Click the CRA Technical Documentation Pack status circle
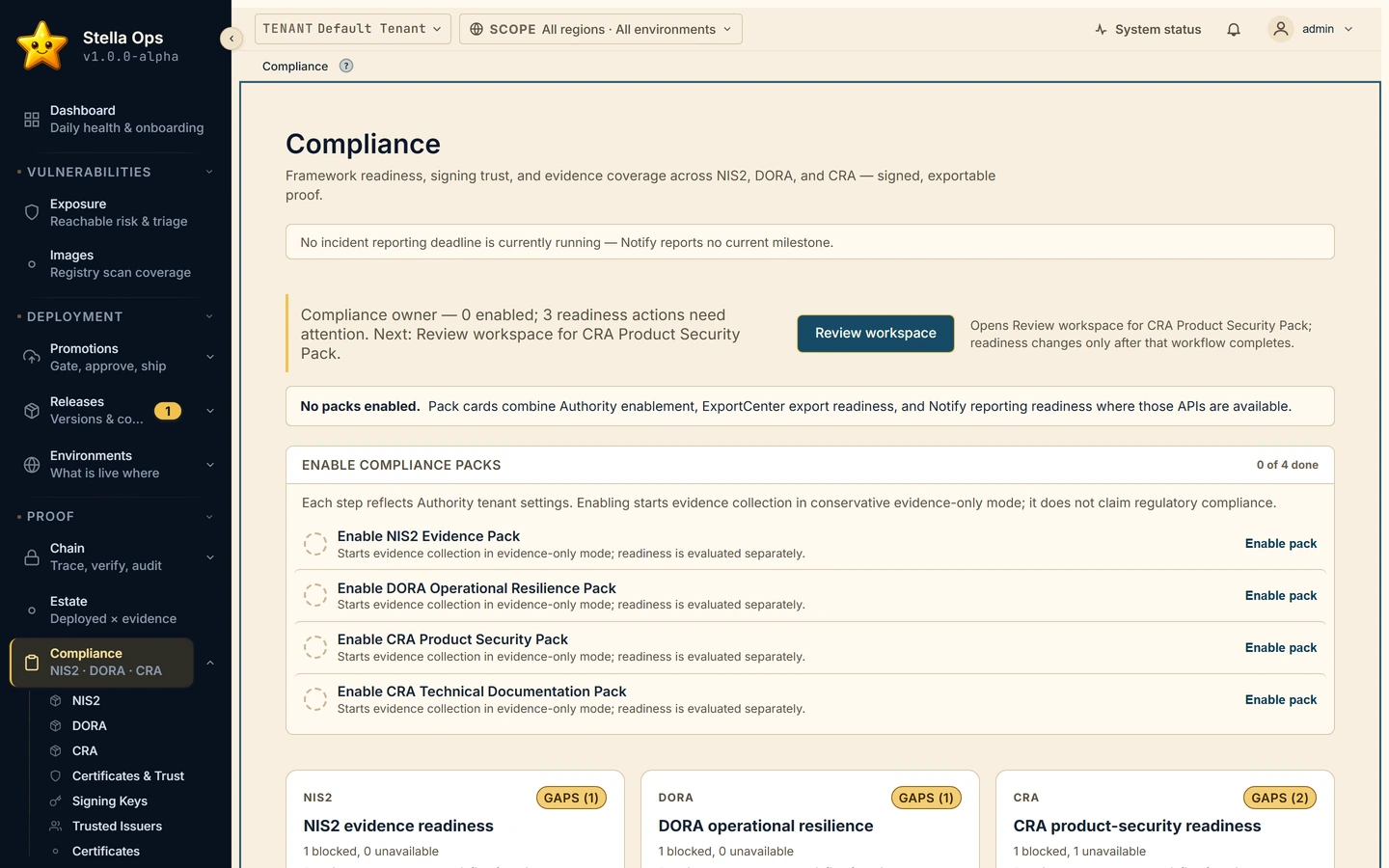Image resolution: width=1389 pixels, height=868 pixels. [315, 699]
